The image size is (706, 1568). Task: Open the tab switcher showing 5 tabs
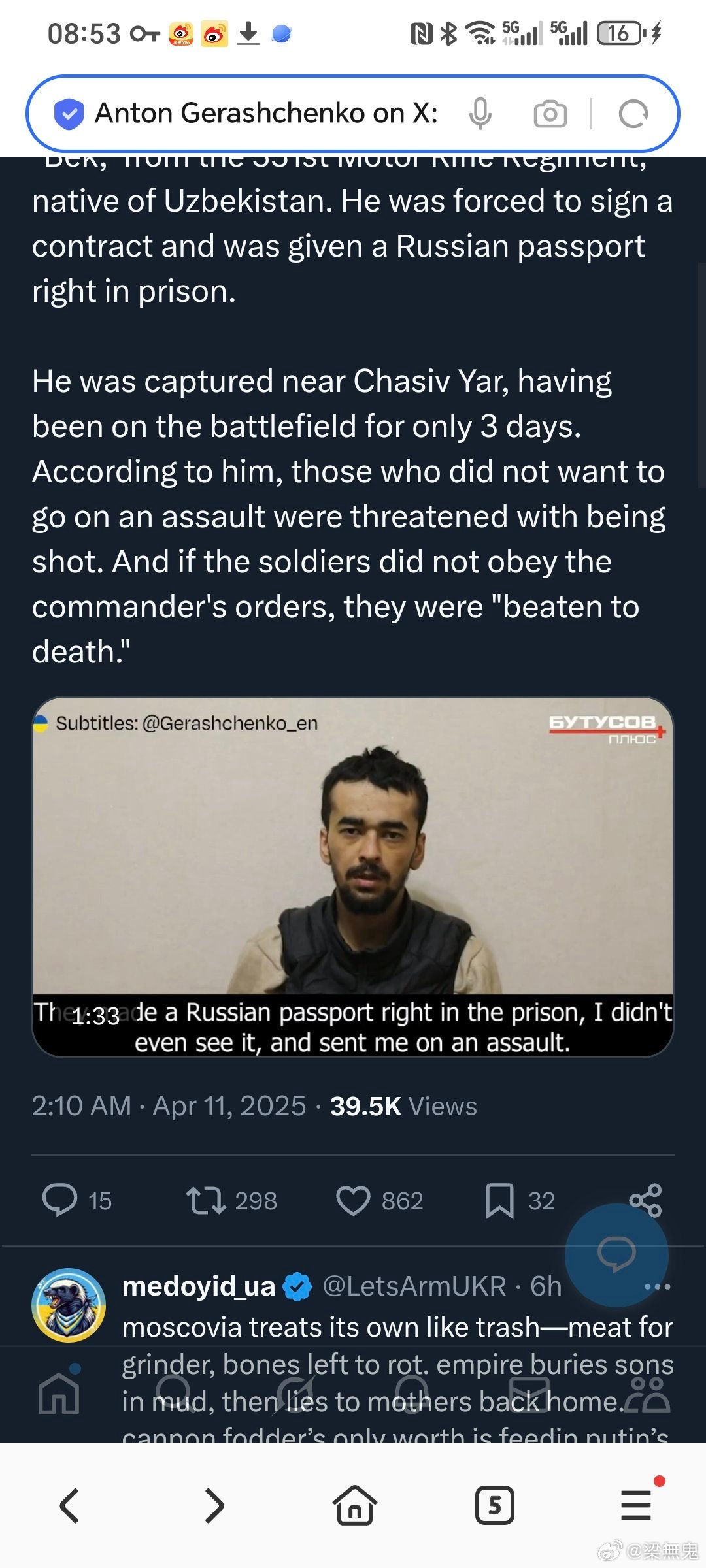tap(494, 1505)
